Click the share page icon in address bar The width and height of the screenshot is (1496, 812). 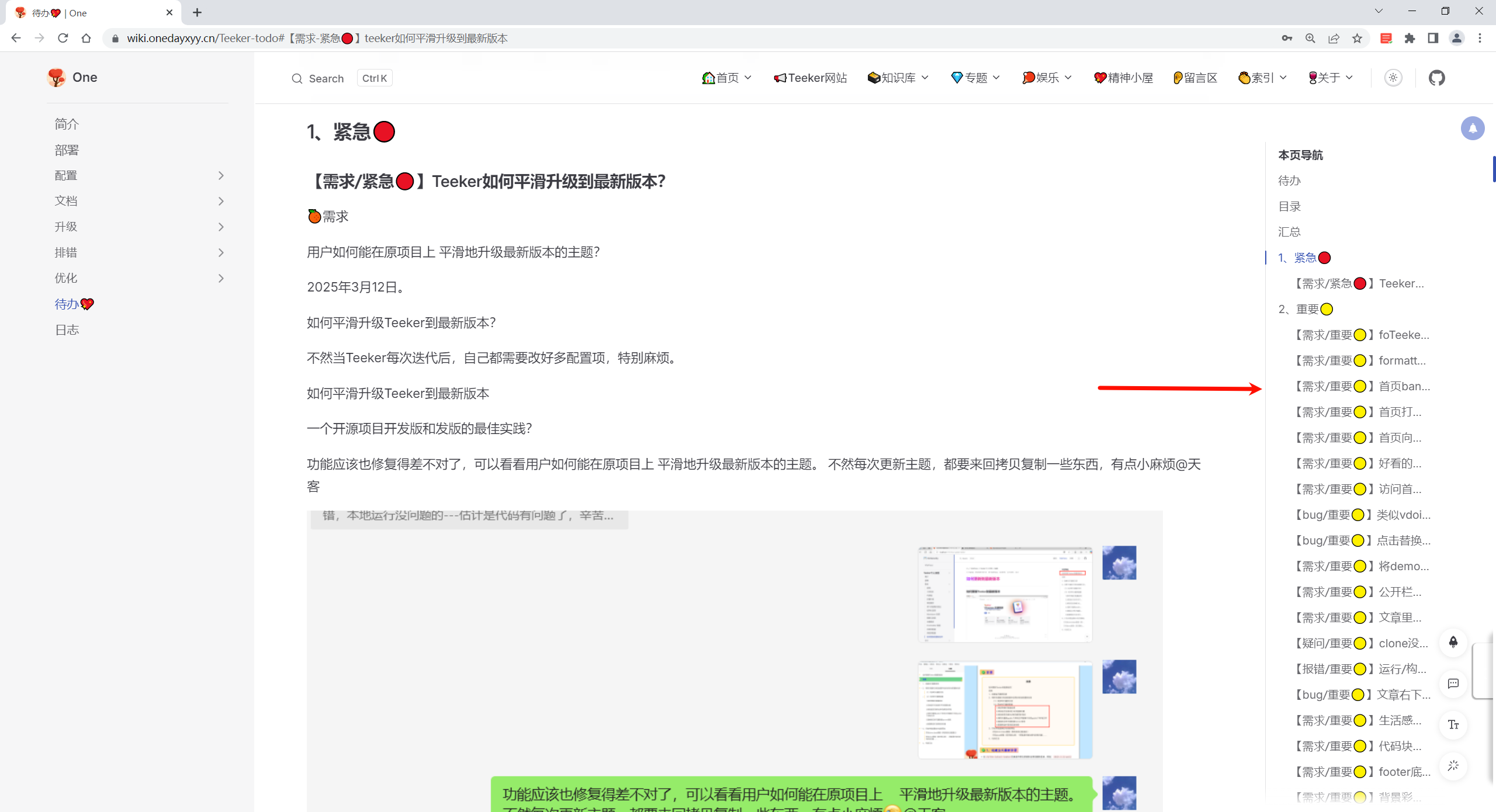1334,38
